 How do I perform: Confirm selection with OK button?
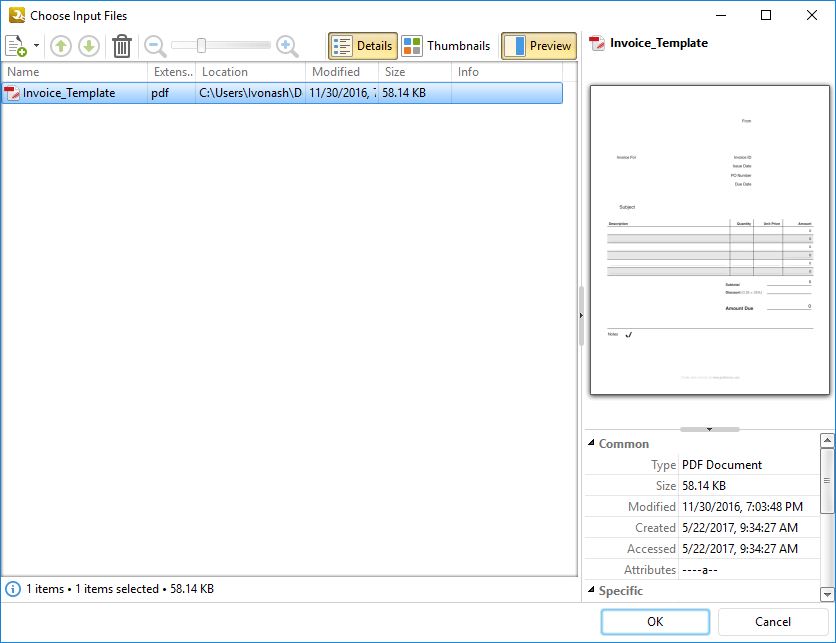(654, 621)
